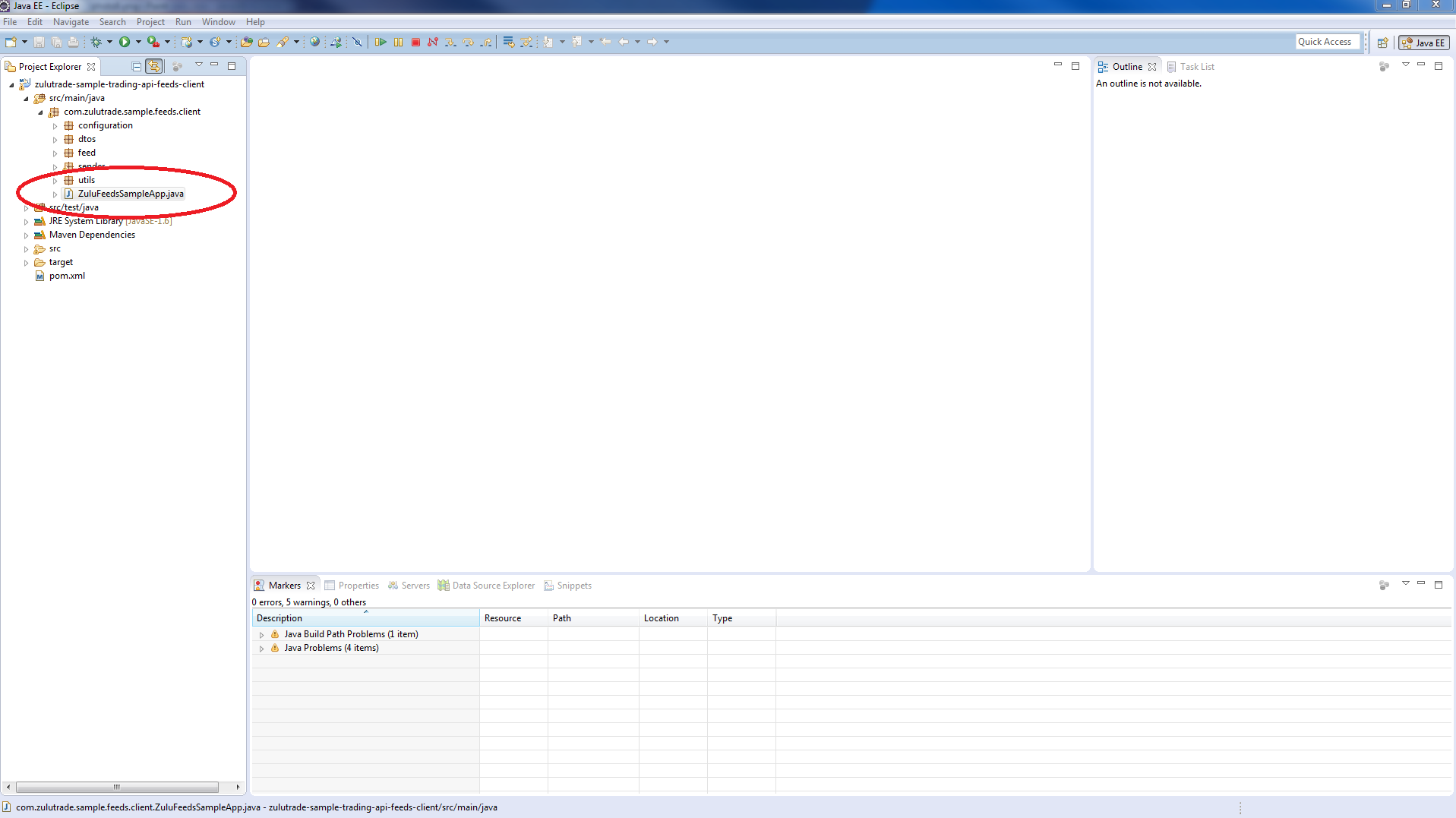Select pom.xml in Project Explorer
This screenshot has width=1456, height=818.
67,276
